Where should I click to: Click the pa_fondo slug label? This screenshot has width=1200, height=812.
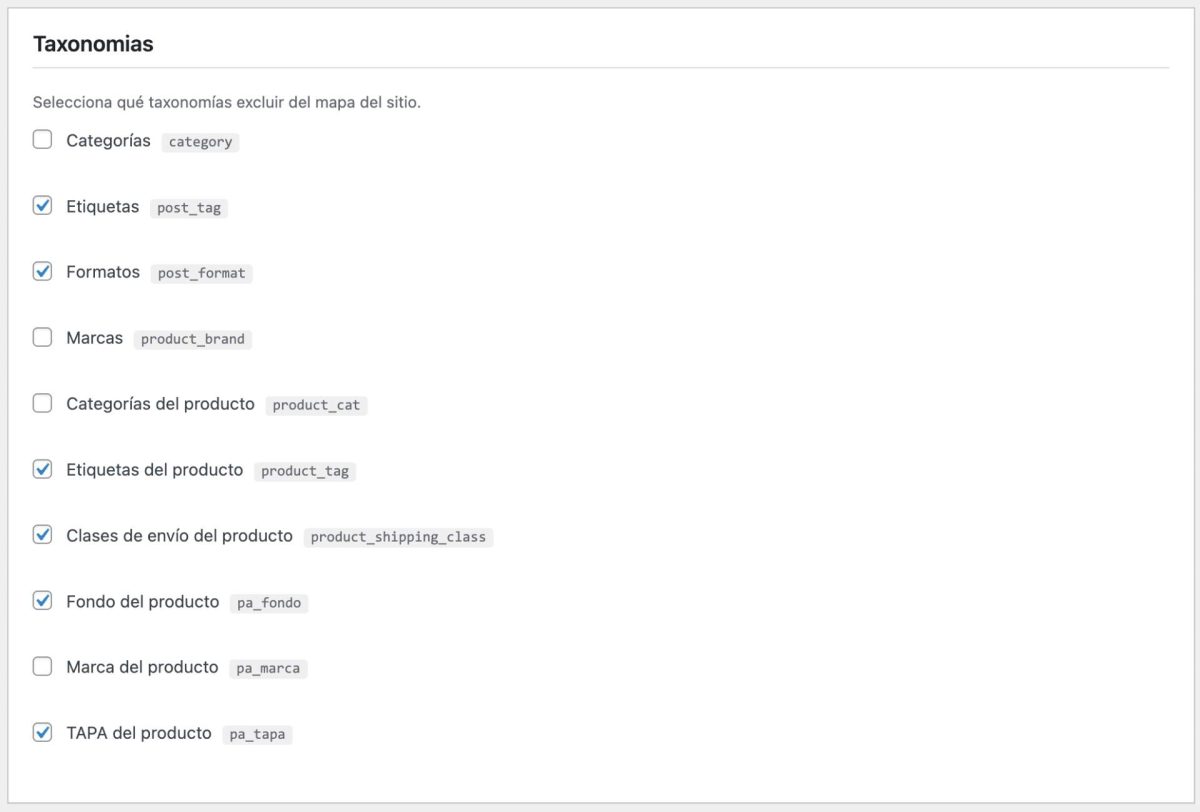(269, 603)
